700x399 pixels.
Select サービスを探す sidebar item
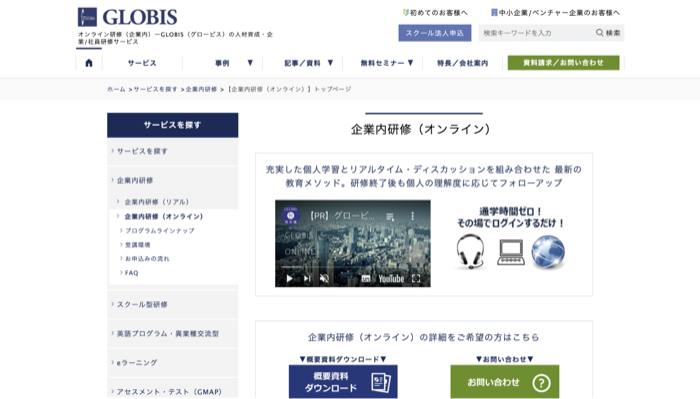coord(172,151)
